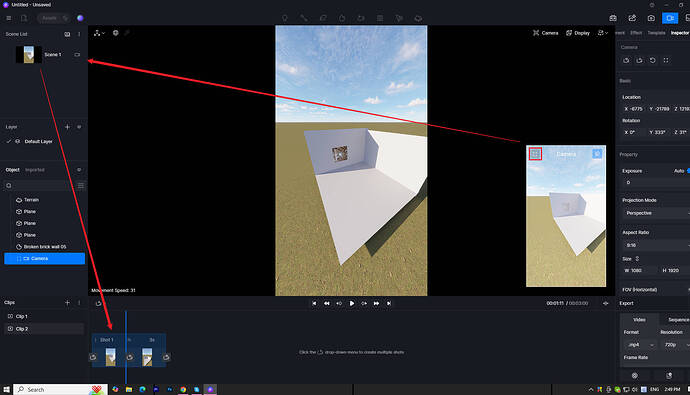Image resolution: width=690 pixels, height=395 pixels.
Task: Click the Scene 1 thumbnail
Action: (x=29, y=55)
